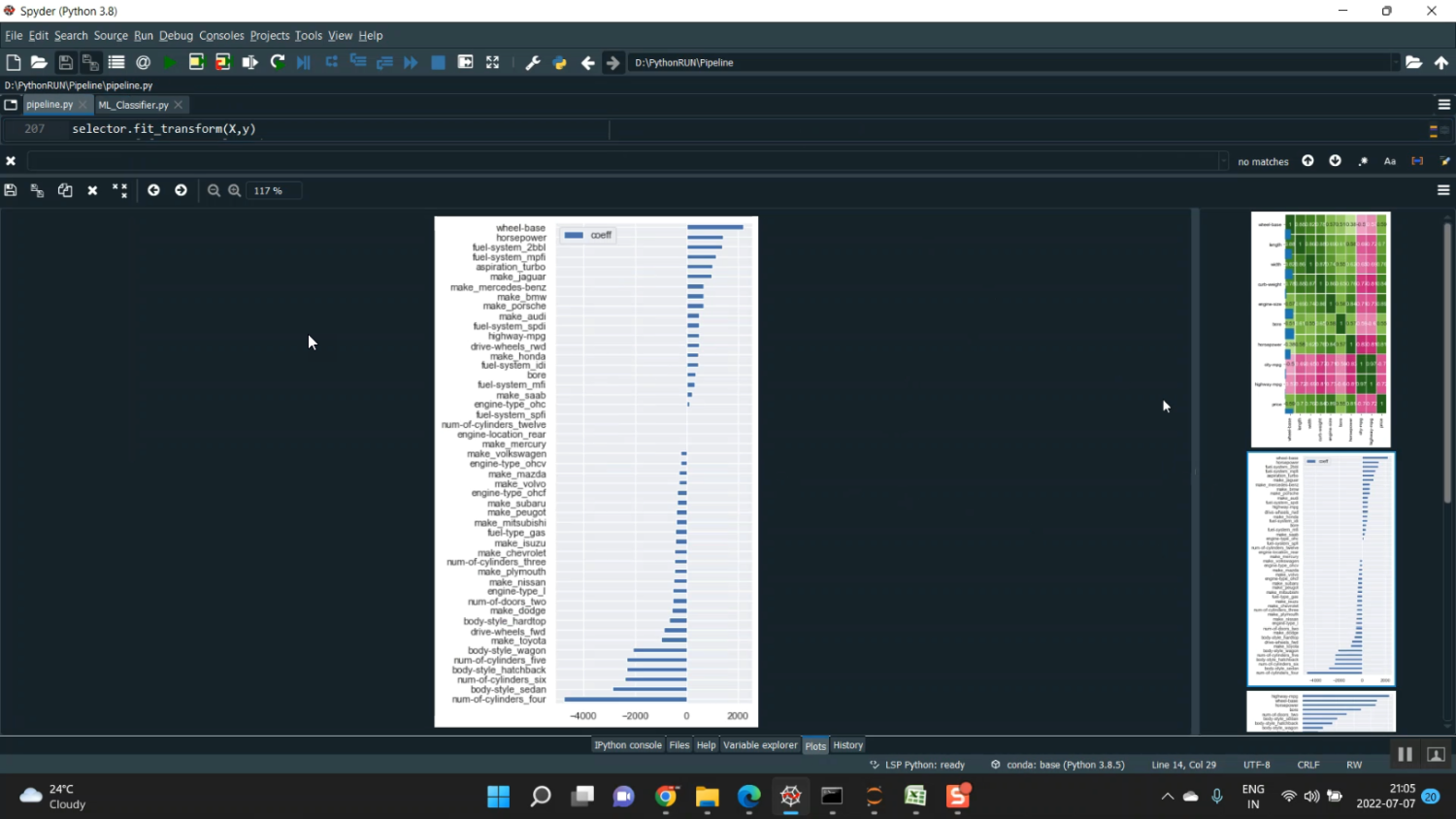Screen dimensions: 1456x819
Task: Remove all plots from the Plots pane
Action: click(119, 190)
